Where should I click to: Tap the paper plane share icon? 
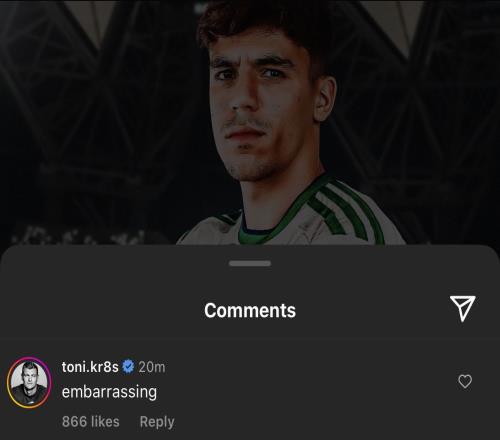(463, 309)
